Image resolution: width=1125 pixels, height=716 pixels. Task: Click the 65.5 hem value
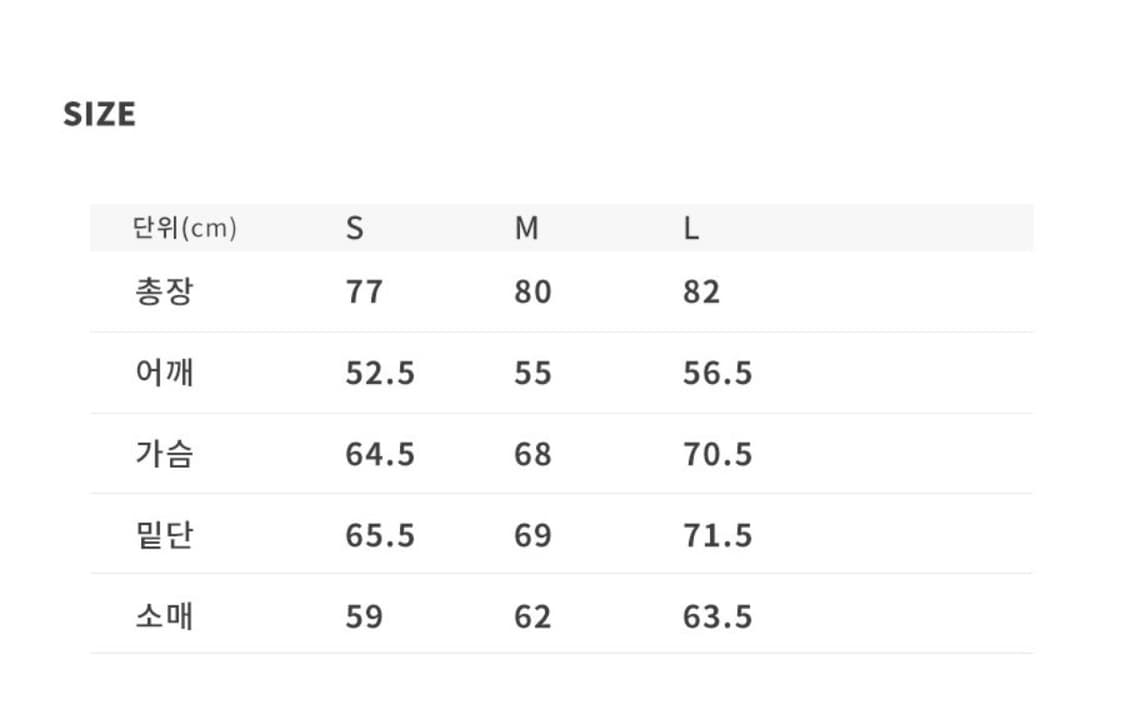coord(380,535)
